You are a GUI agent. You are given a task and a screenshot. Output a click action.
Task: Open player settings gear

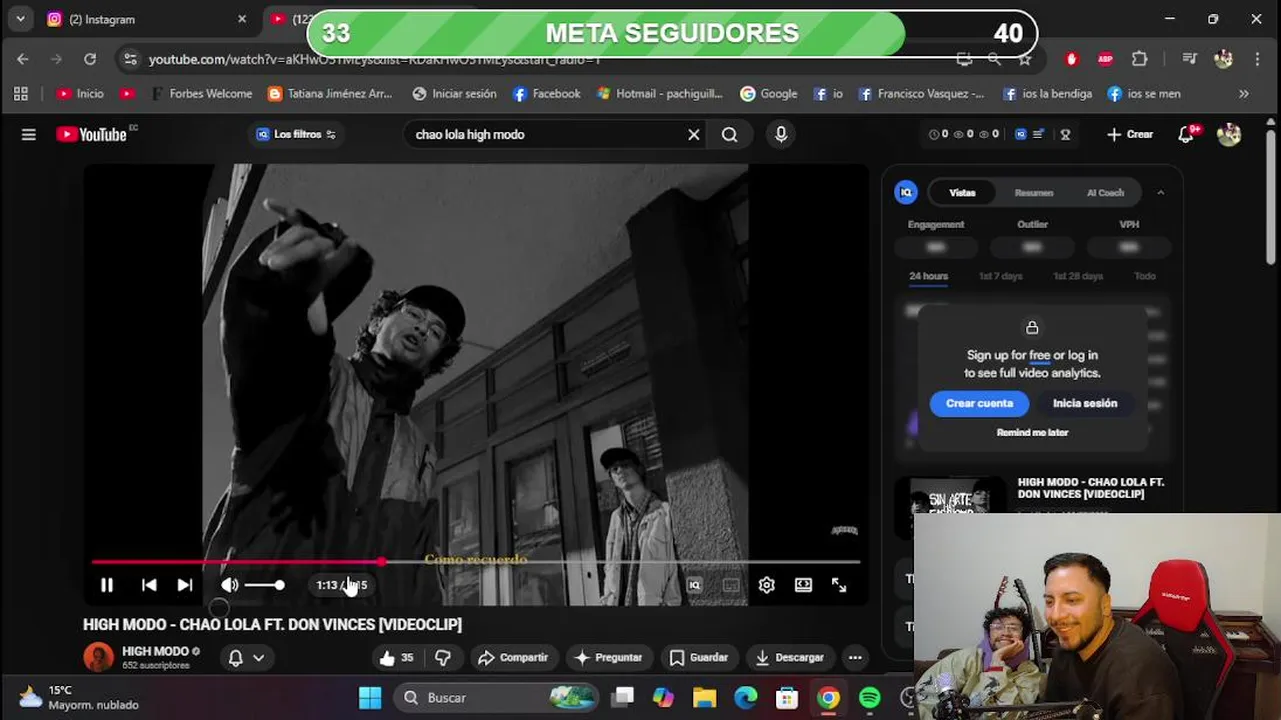tap(767, 585)
